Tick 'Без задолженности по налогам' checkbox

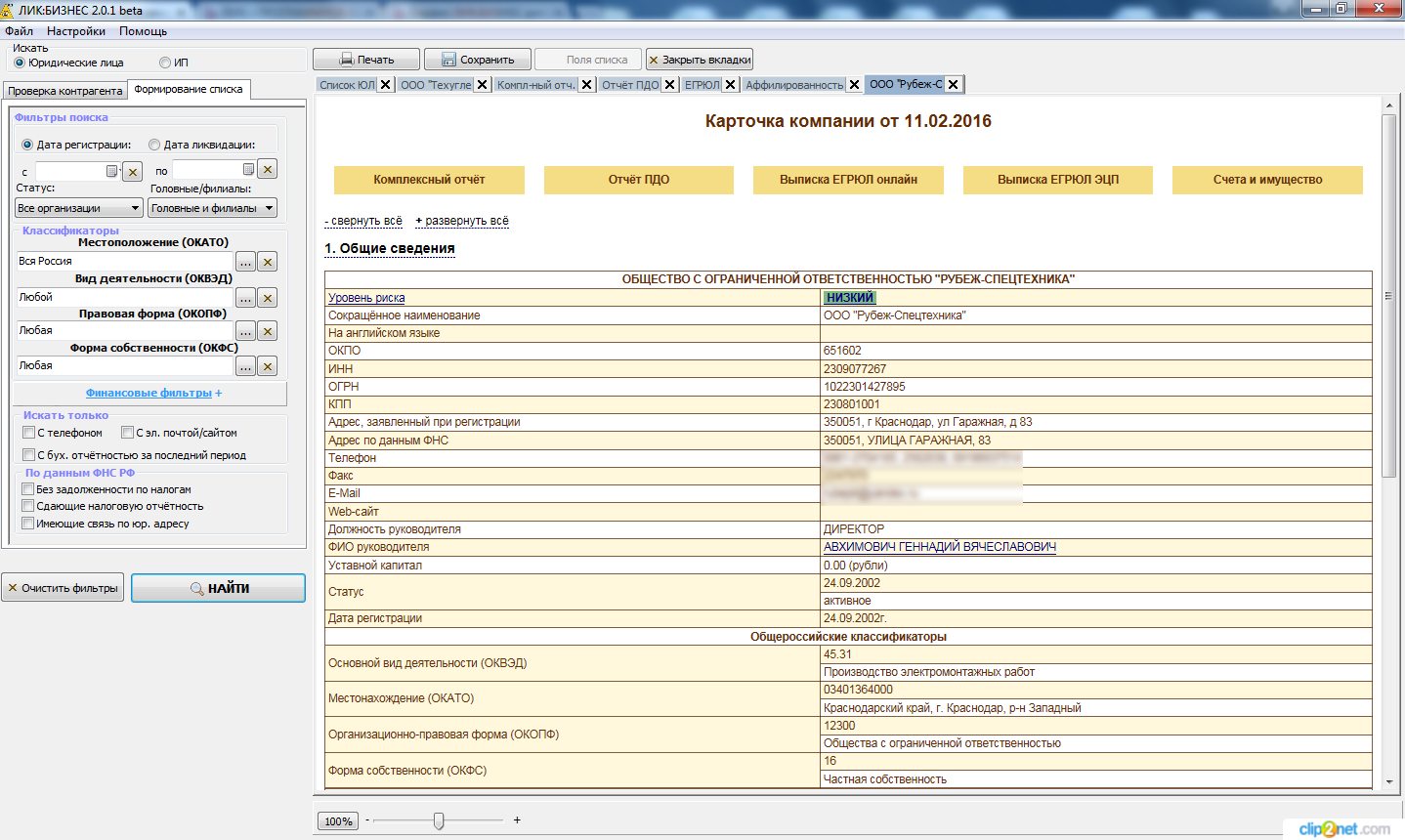28,489
